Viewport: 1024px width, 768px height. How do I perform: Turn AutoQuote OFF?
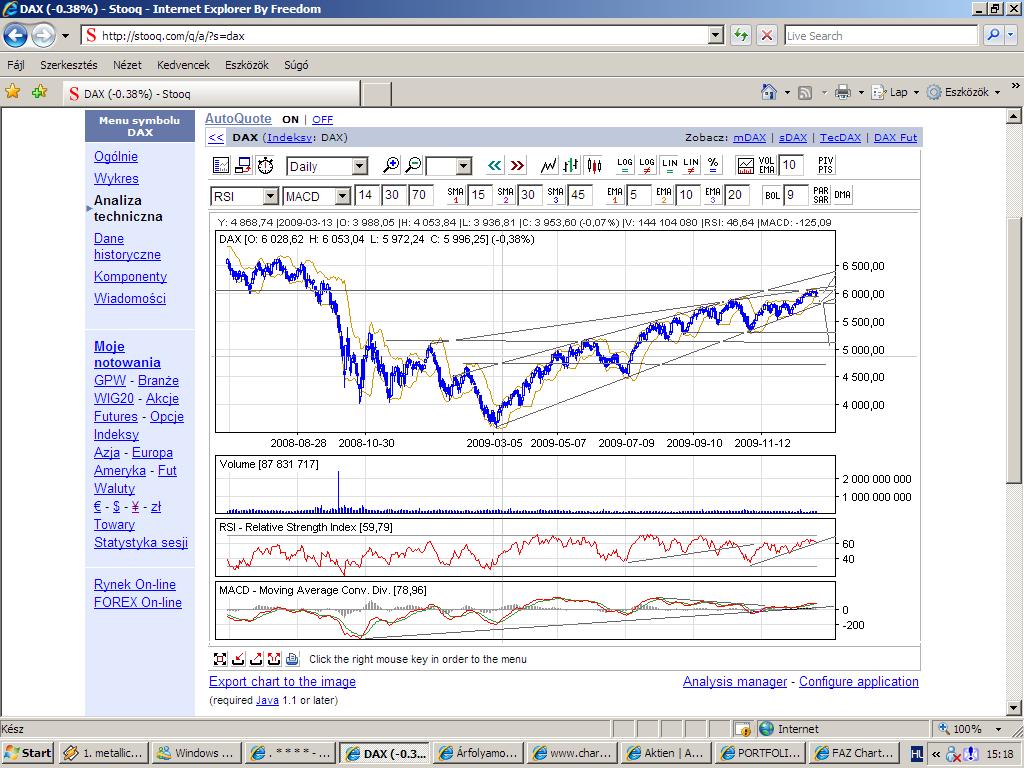coord(323,120)
